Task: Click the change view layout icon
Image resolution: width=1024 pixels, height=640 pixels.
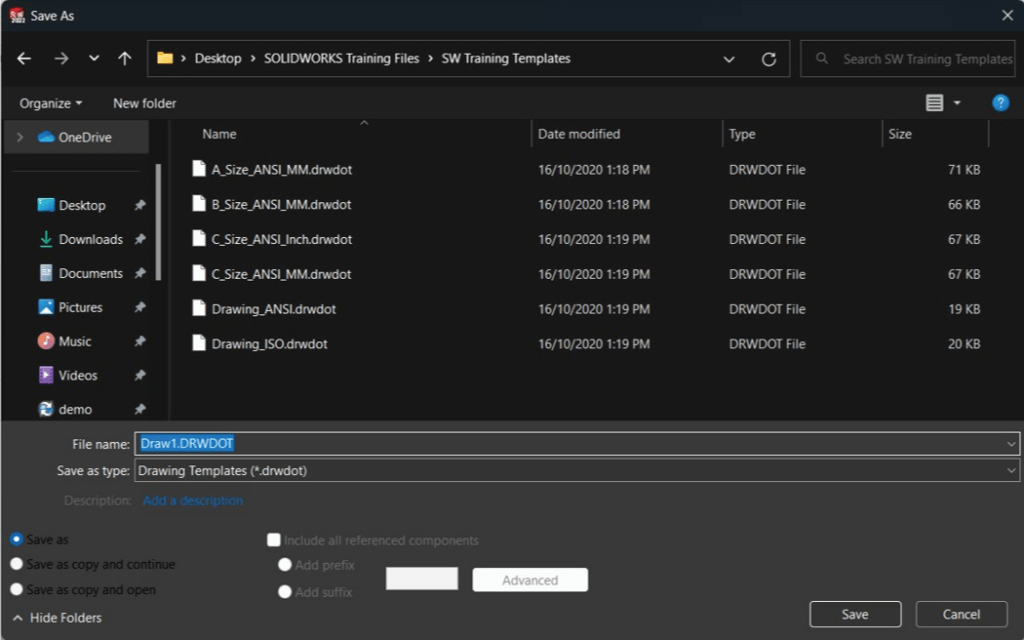Action: click(x=934, y=103)
